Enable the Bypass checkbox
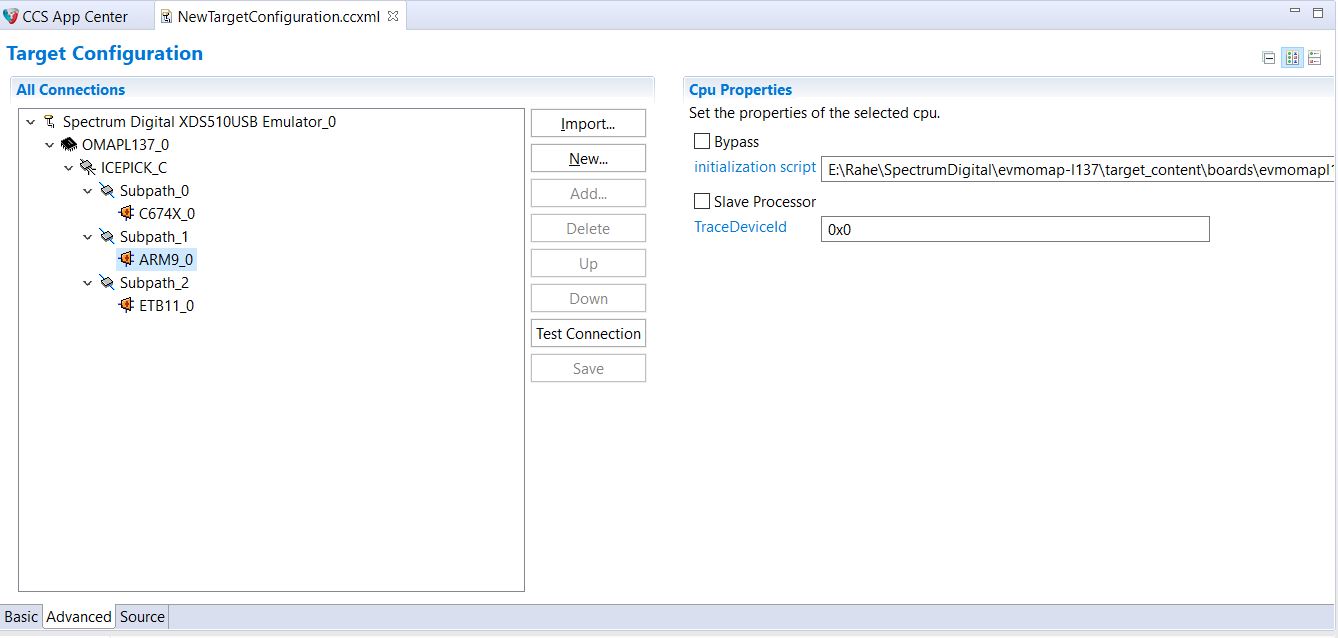This screenshot has width=1338, height=638. coord(702,142)
